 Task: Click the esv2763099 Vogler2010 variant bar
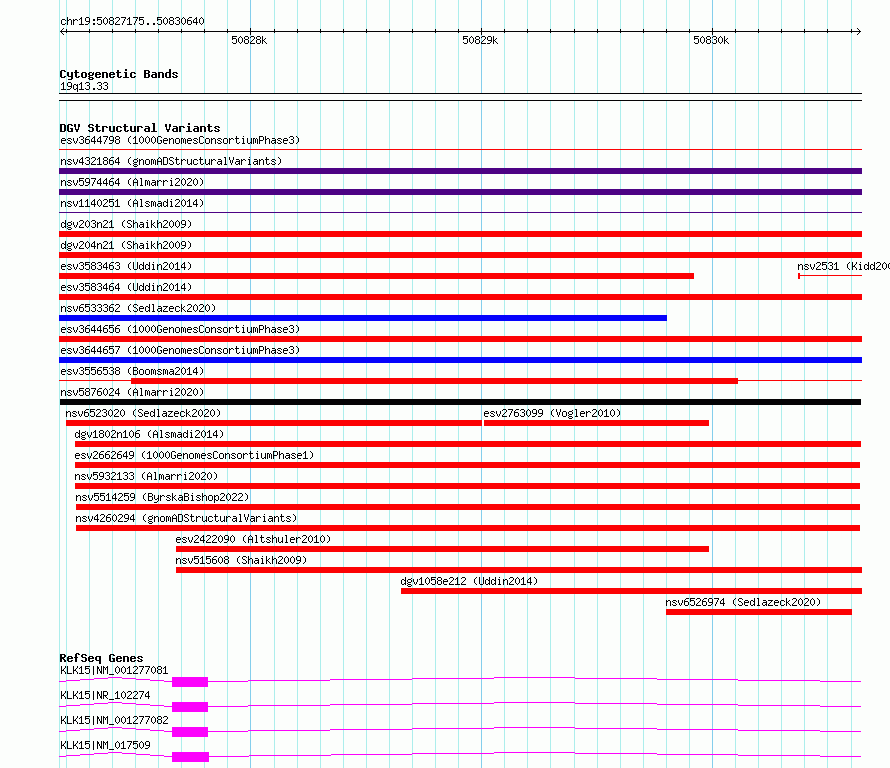596,423
